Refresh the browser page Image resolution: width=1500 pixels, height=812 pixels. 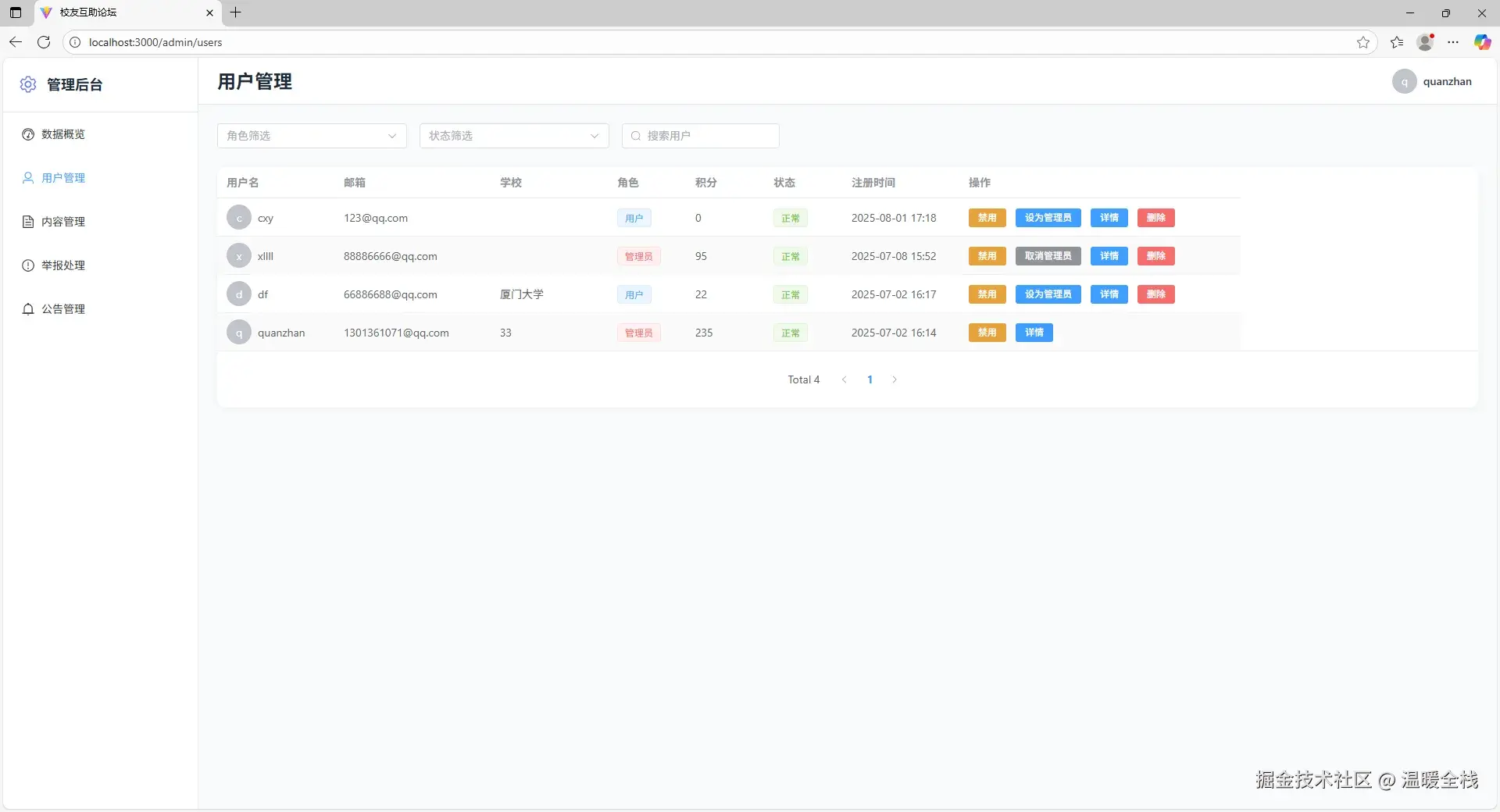(x=44, y=42)
